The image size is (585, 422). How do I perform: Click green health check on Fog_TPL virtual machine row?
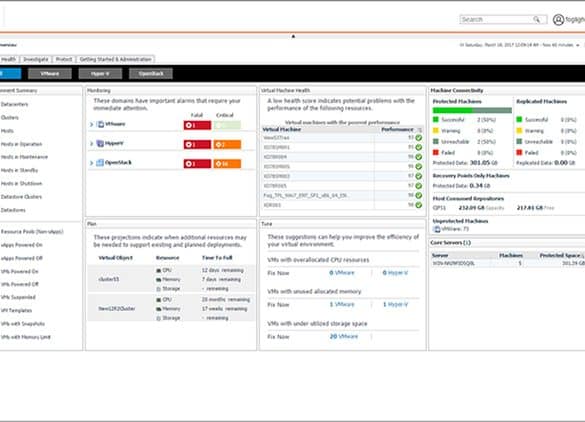[x=419, y=195]
